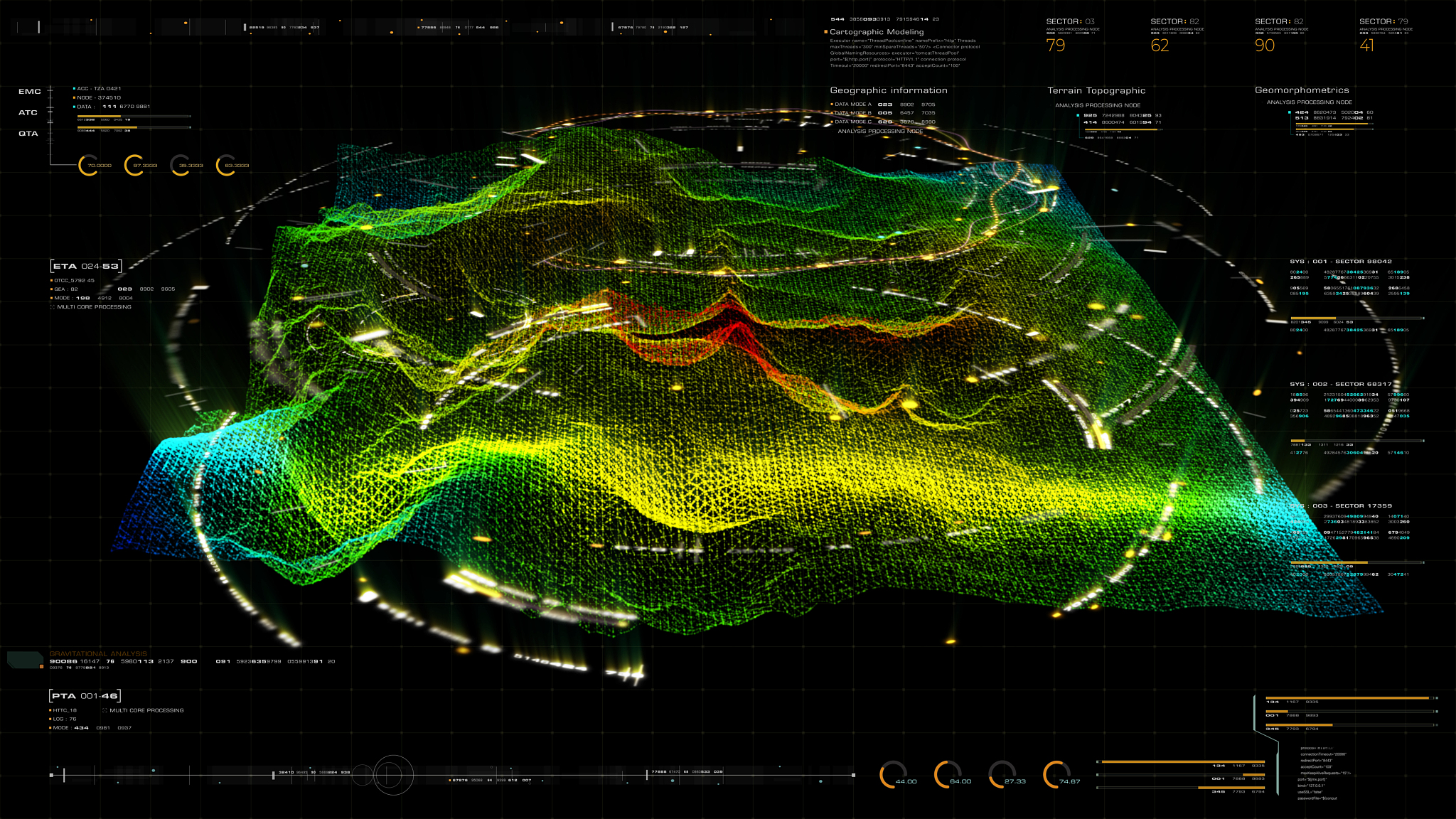This screenshot has height=819, width=1456.
Task: Toggle Multi Core Processing under PTA 001-46
Action: pyautogui.click(x=105, y=710)
